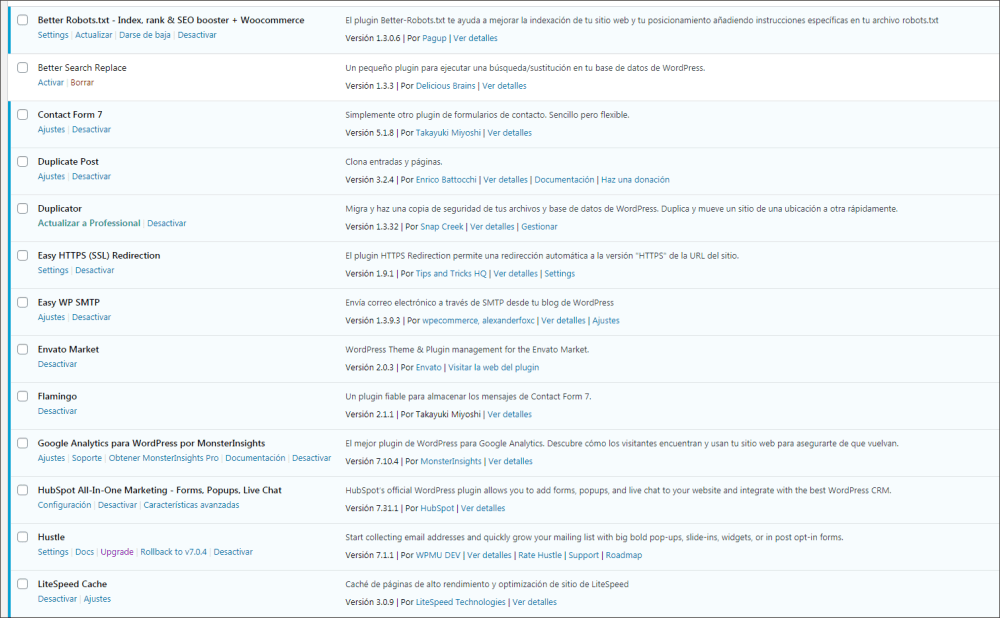This screenshot has width=1000, height=618.
Task: Open the Snap Creek author link
Action: 442,226
